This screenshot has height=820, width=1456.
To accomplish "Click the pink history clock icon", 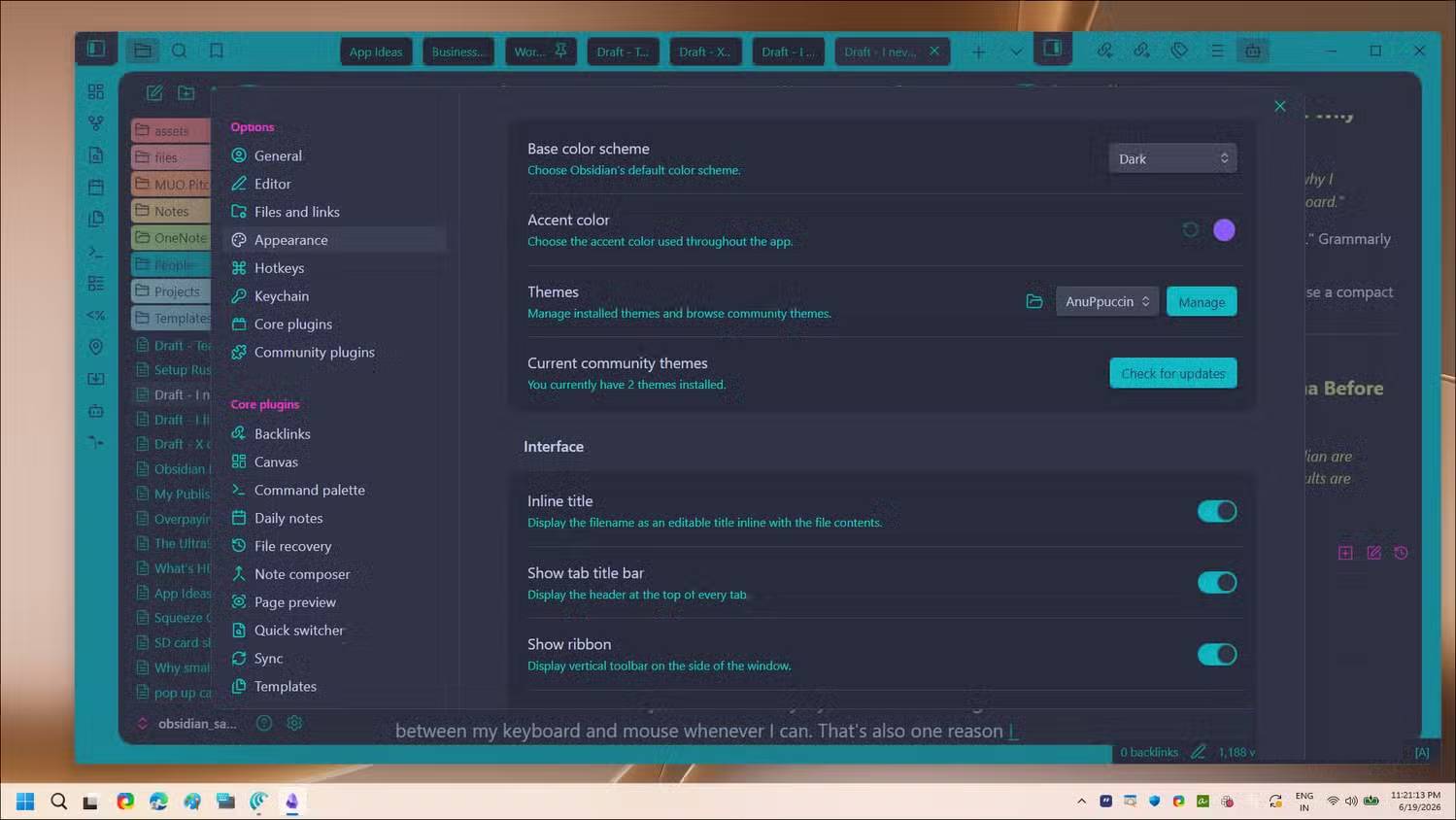I will click(1401, 553).
